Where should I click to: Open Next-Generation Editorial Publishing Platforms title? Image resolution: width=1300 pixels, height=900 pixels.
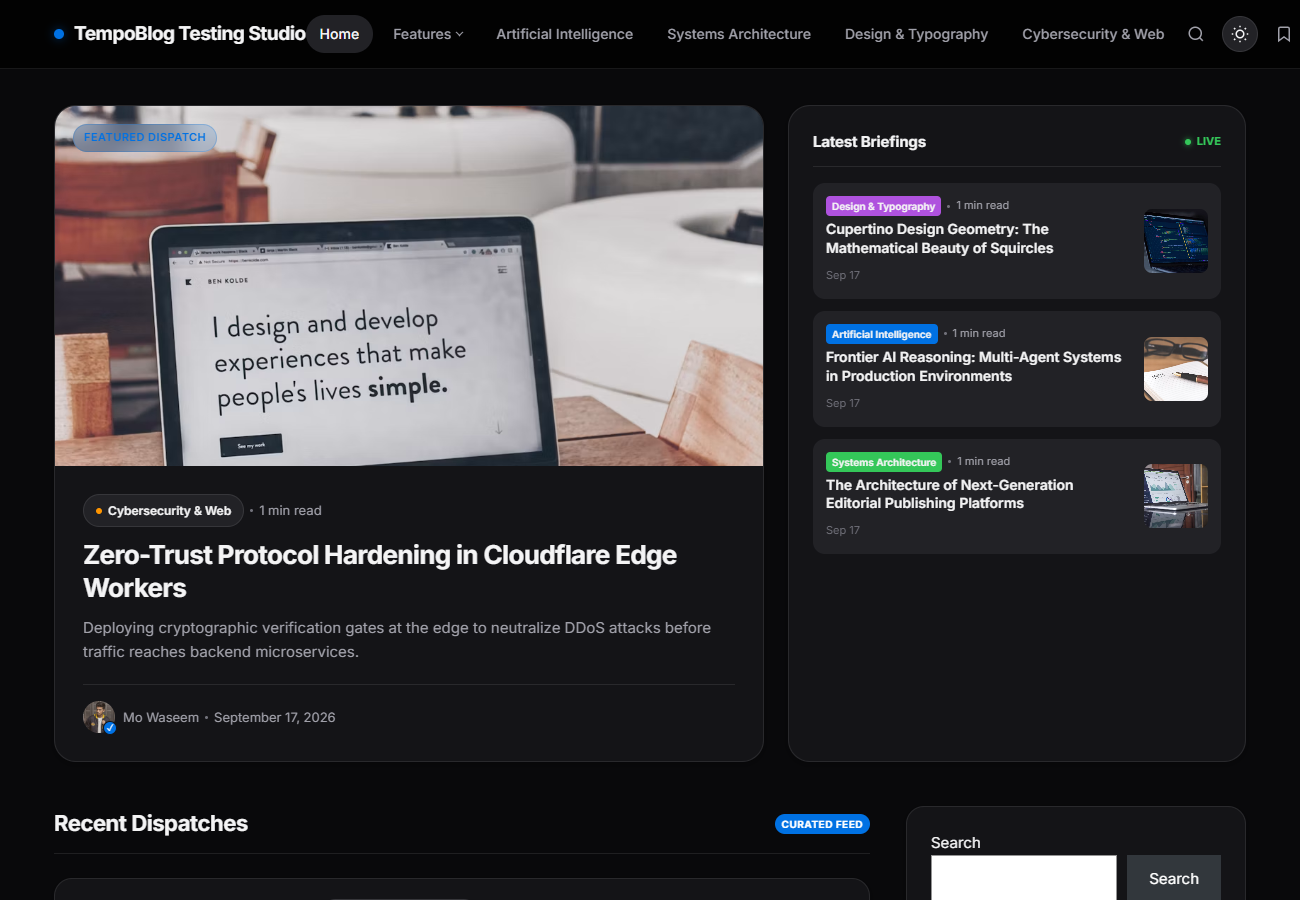coord(949,494)
